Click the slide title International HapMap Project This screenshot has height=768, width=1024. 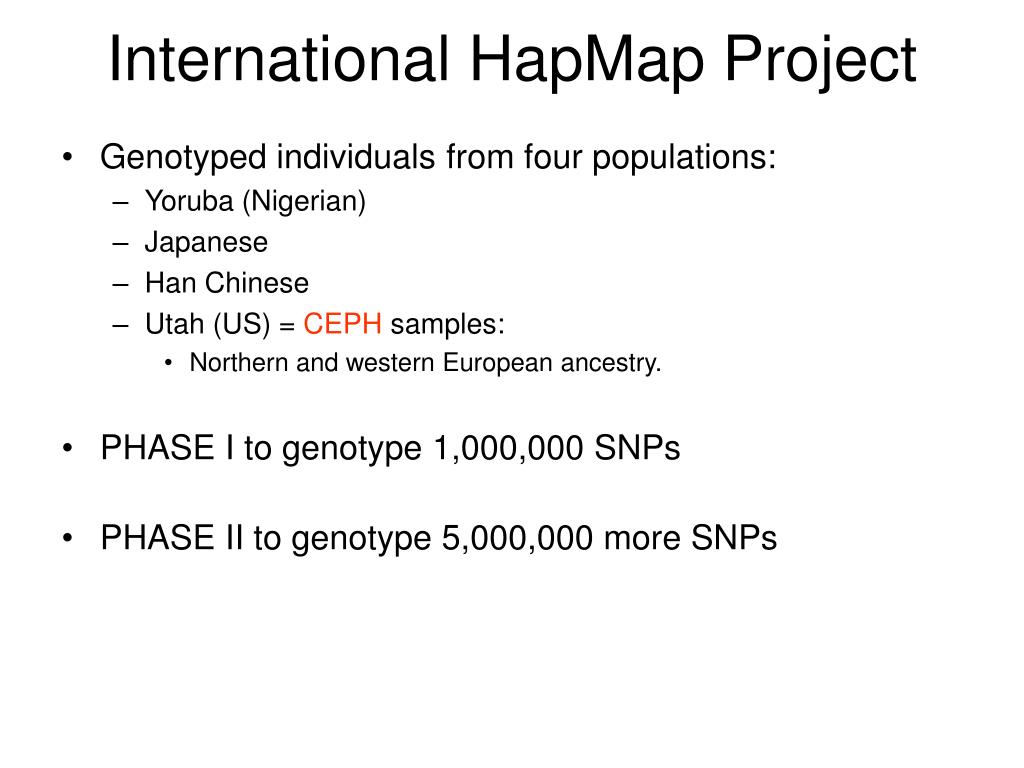513,61
